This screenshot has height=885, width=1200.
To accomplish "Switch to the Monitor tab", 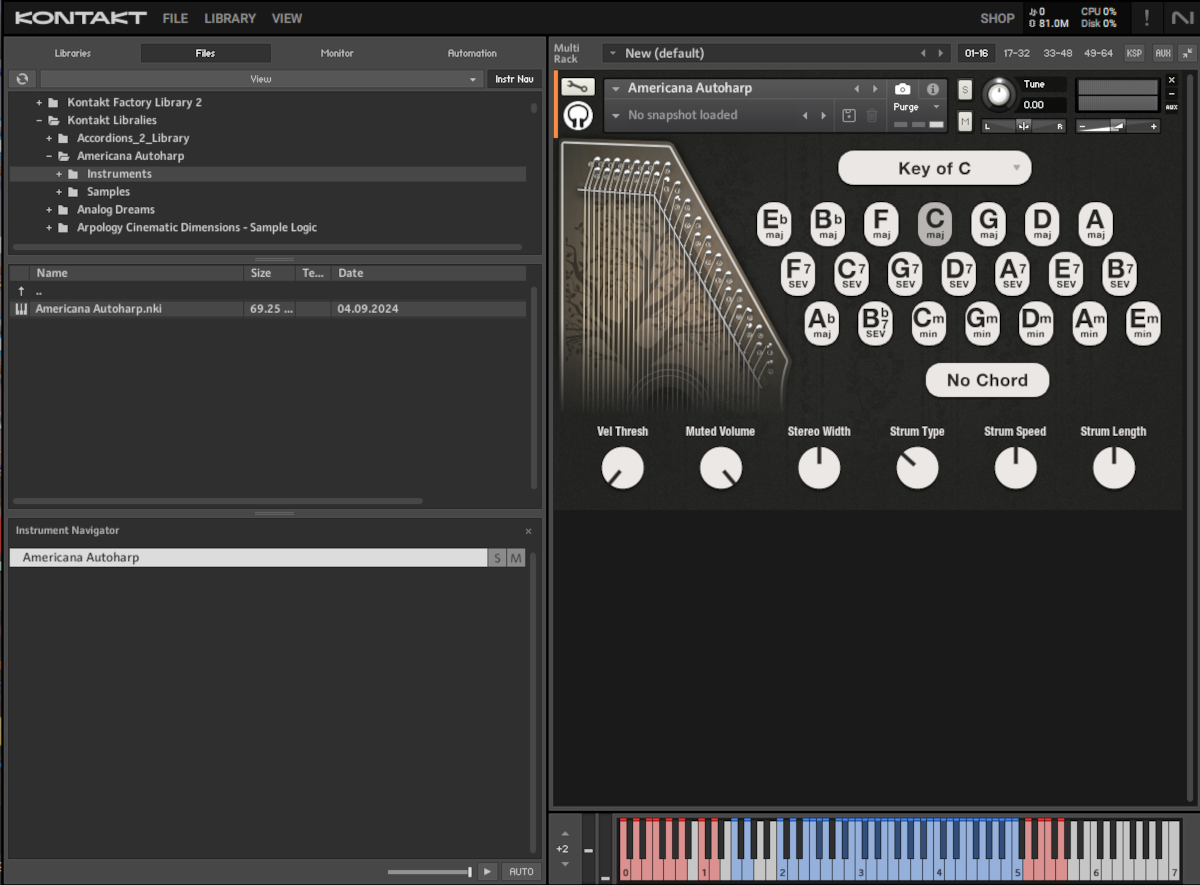I will (337, 53).
